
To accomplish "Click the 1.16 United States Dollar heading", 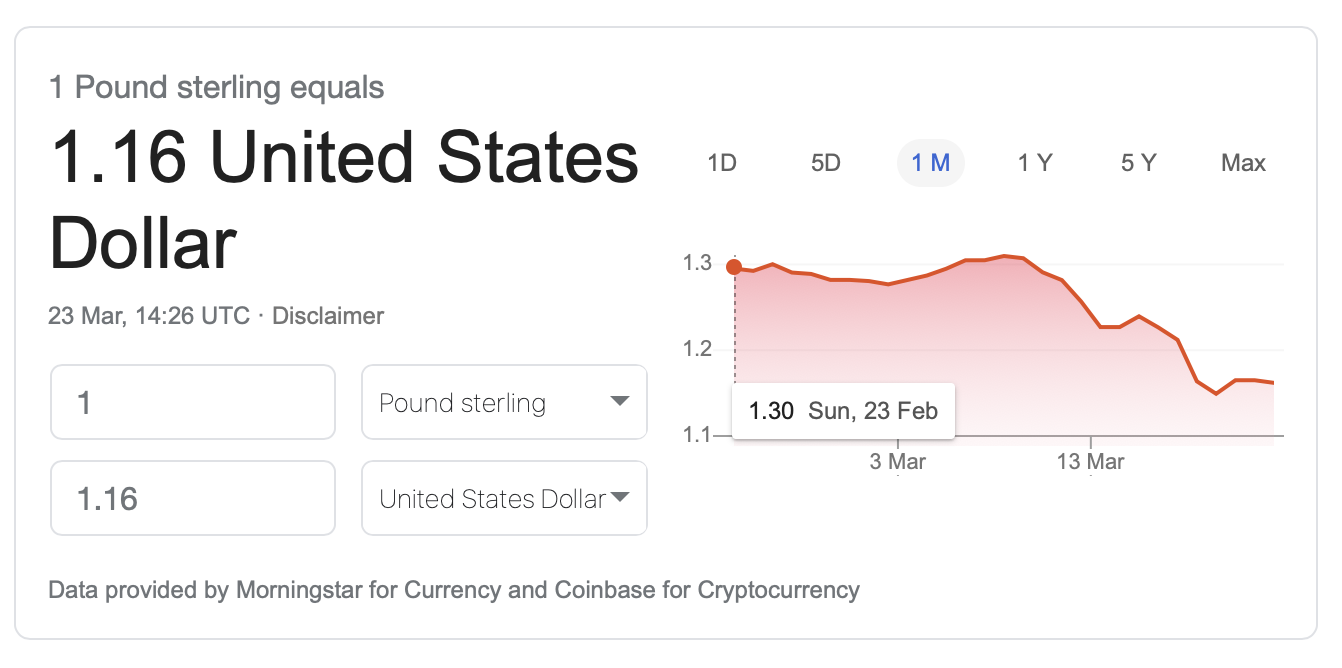I will [x=343, y=202].
